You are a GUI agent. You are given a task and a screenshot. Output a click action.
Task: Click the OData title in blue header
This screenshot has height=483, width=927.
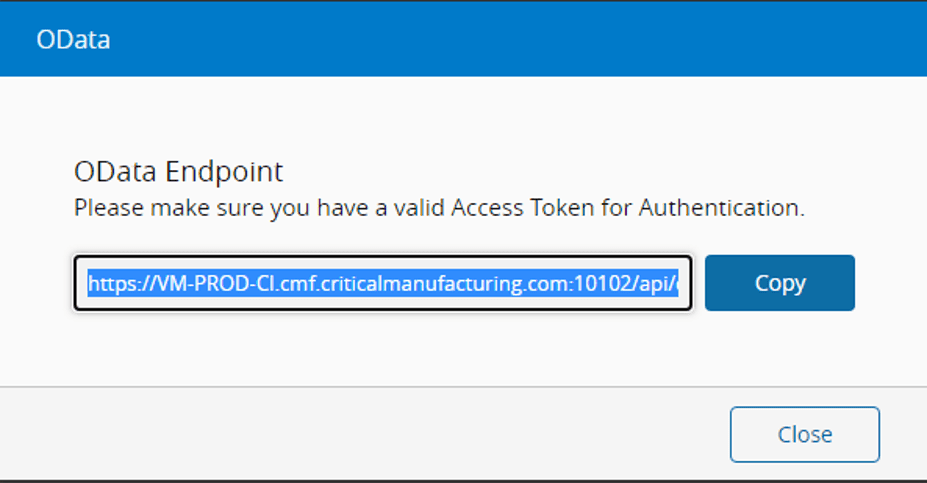pyautogui.click(x=73, y=40)
